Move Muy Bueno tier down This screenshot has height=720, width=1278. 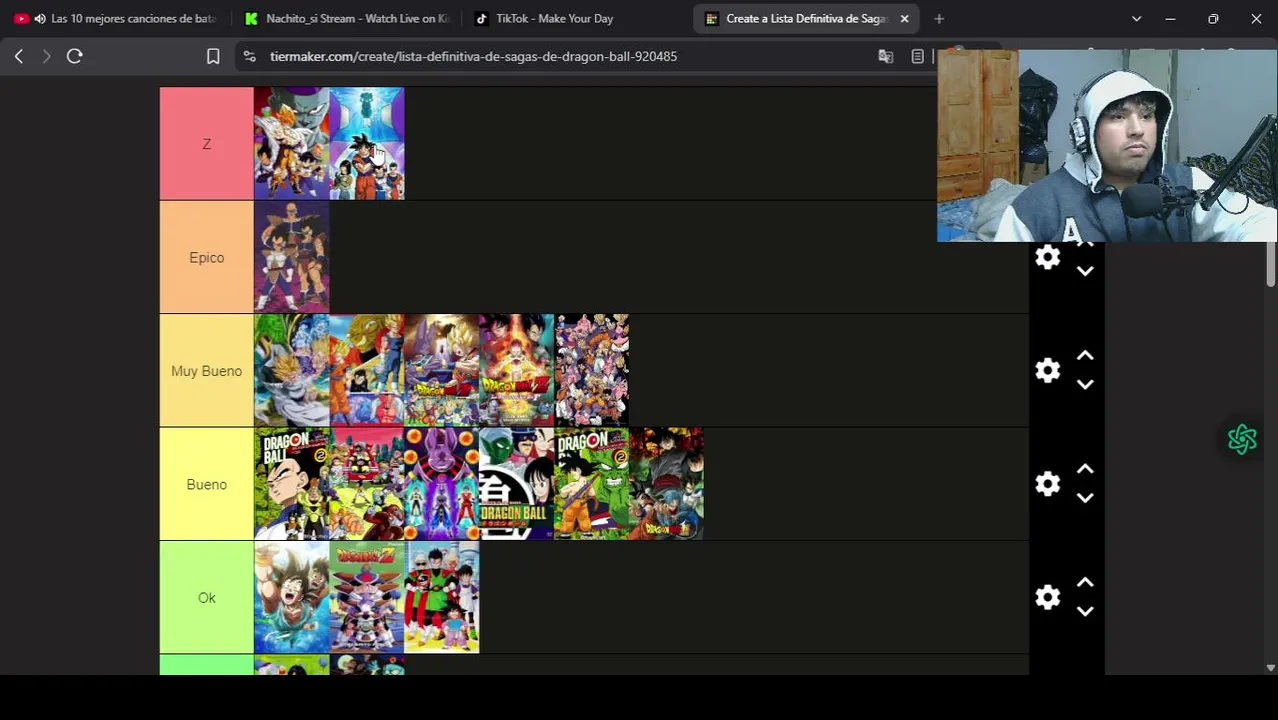click(x=1085, y=385)
